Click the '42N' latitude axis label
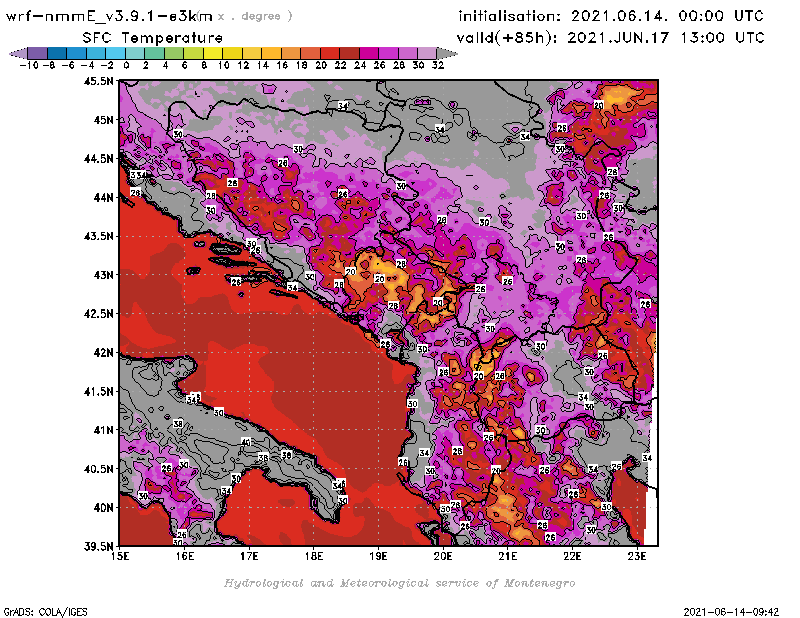 [103, 353]
